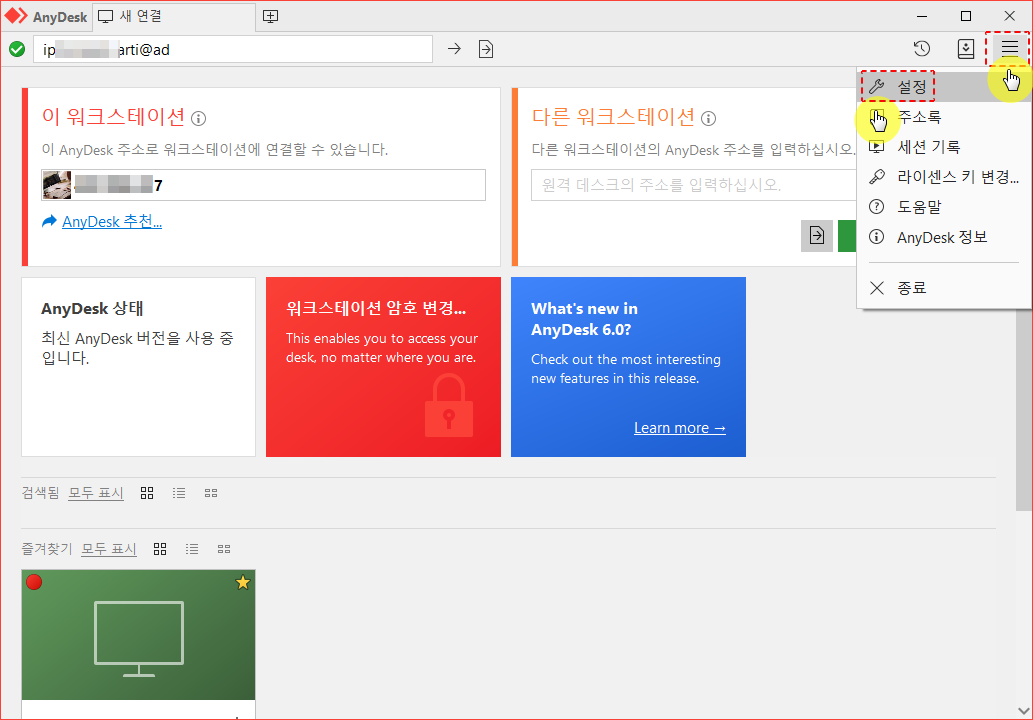The width and height of the screenshot is (1033, 720).
Task: Click the remote desk address input field
Action: click(x=694, y=185)
